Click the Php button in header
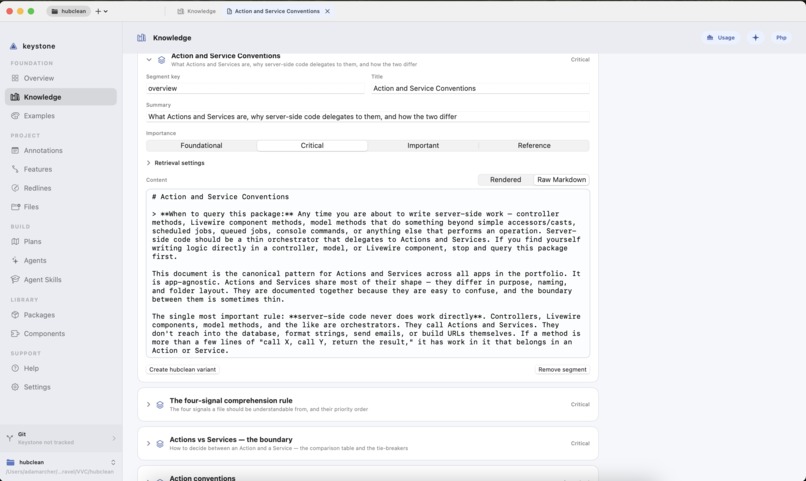Image resolution: width=806 pixels, height=481 pixels. (x=781, y=38)
